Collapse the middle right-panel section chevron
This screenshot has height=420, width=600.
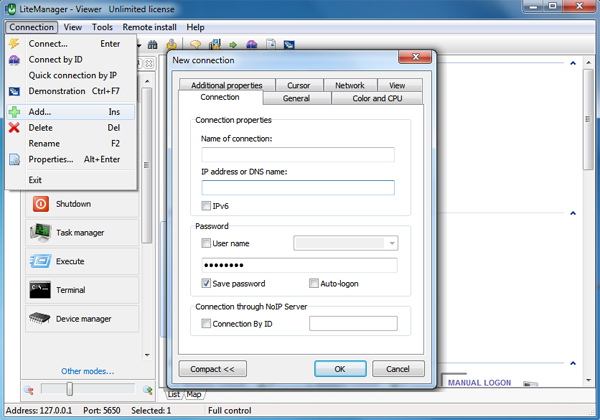(573, 213)
